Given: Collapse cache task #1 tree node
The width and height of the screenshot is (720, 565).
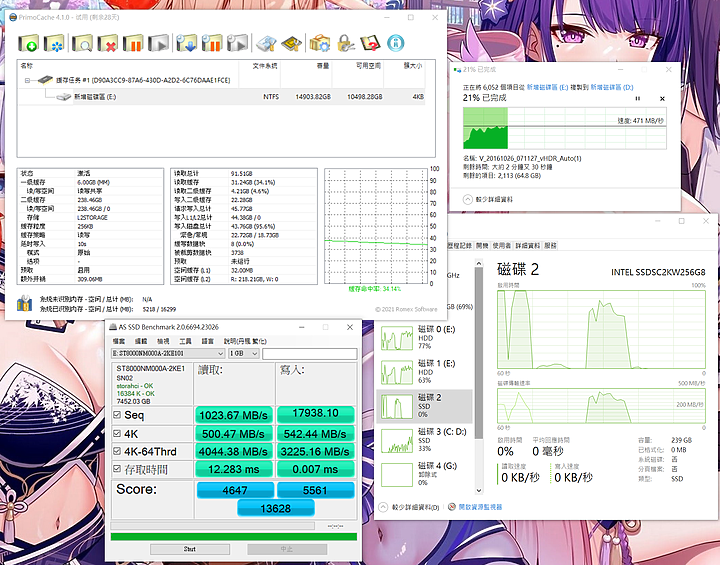Looking at the screenshot, I should tap(27, 80).
